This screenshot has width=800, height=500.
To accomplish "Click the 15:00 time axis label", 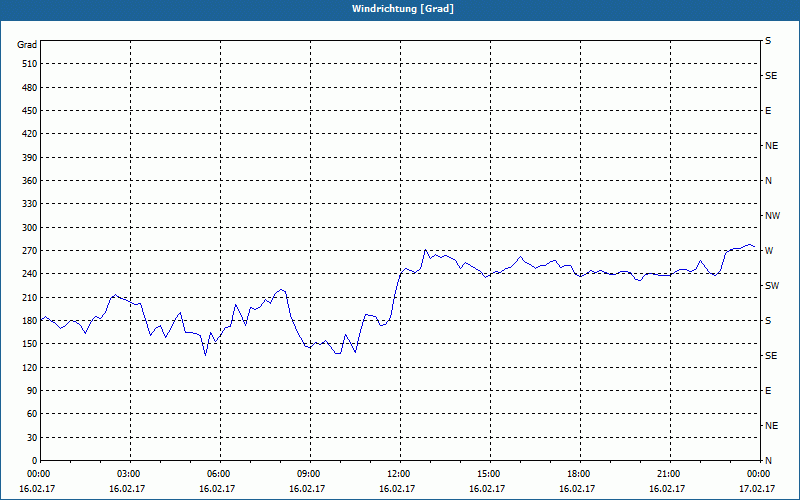I will (490, 473).
